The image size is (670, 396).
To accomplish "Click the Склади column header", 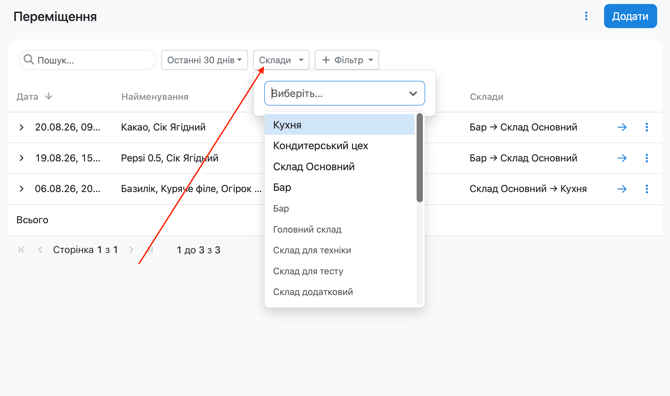I will pos(486,97).
